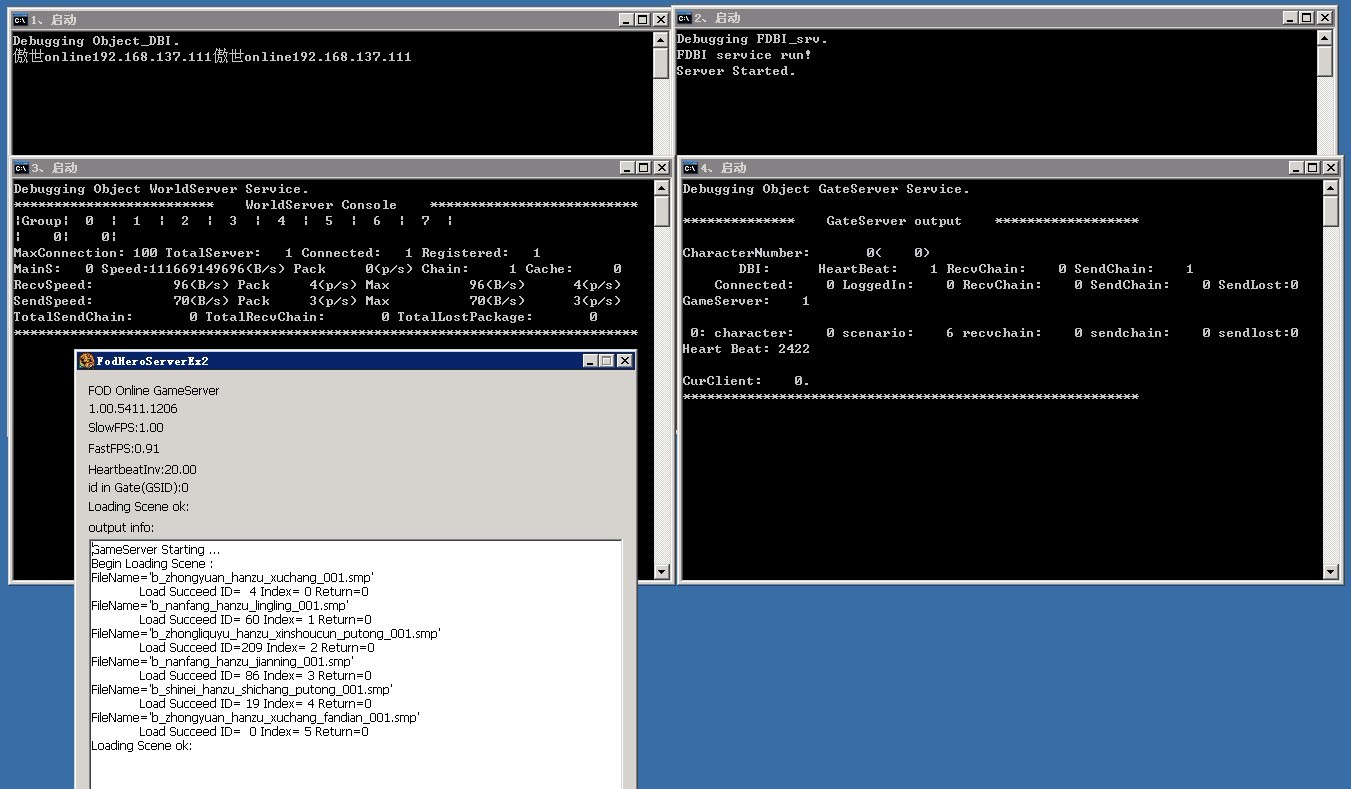1351x789 pixels.
Task: Click the GateServer console title icon
Action: 690,168
